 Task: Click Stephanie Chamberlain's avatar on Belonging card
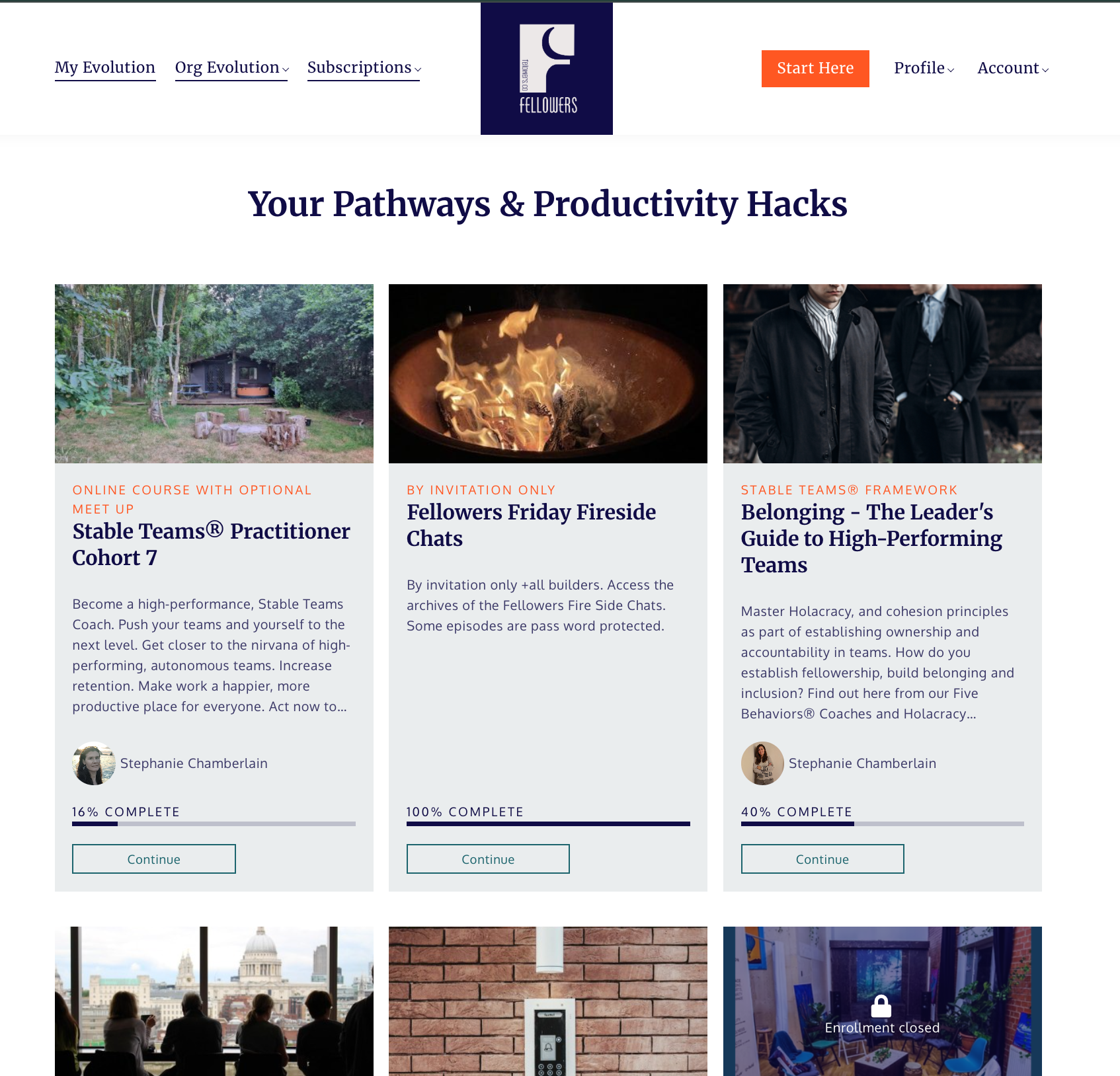[x=762, y=763]
